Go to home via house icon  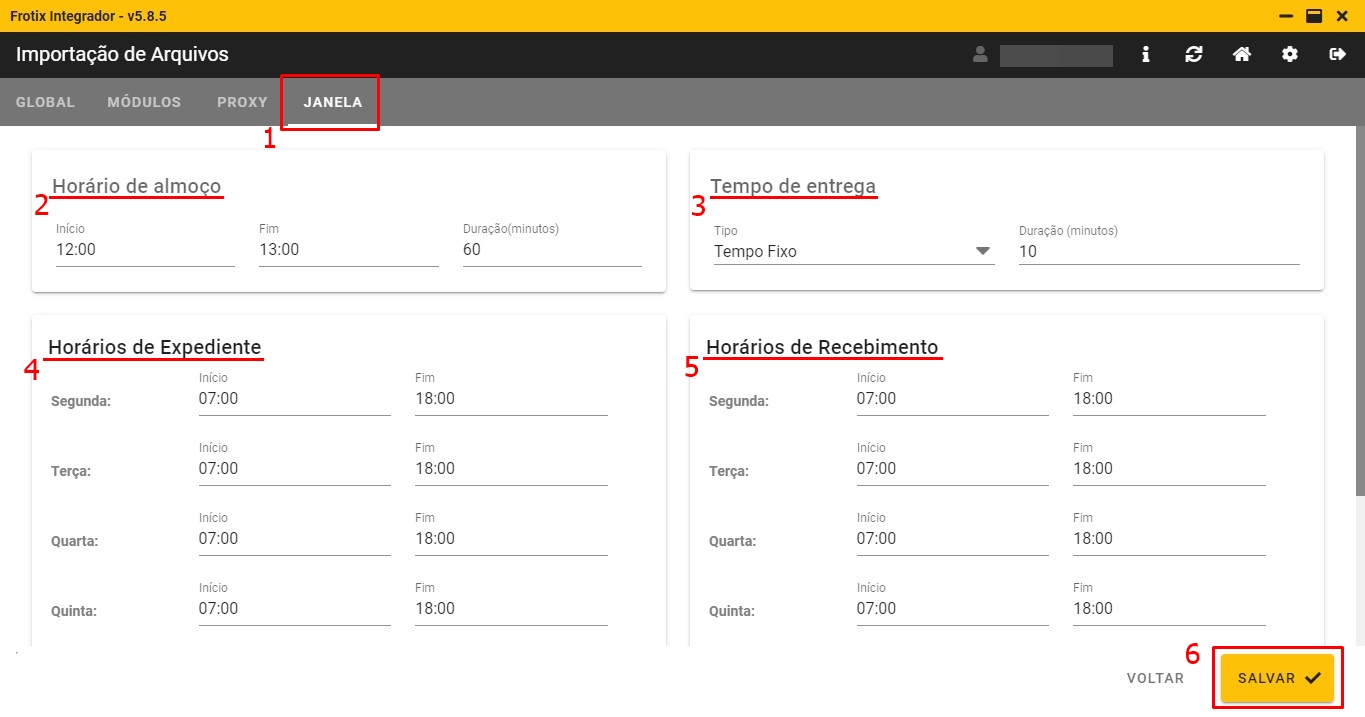pos(1241,55)
